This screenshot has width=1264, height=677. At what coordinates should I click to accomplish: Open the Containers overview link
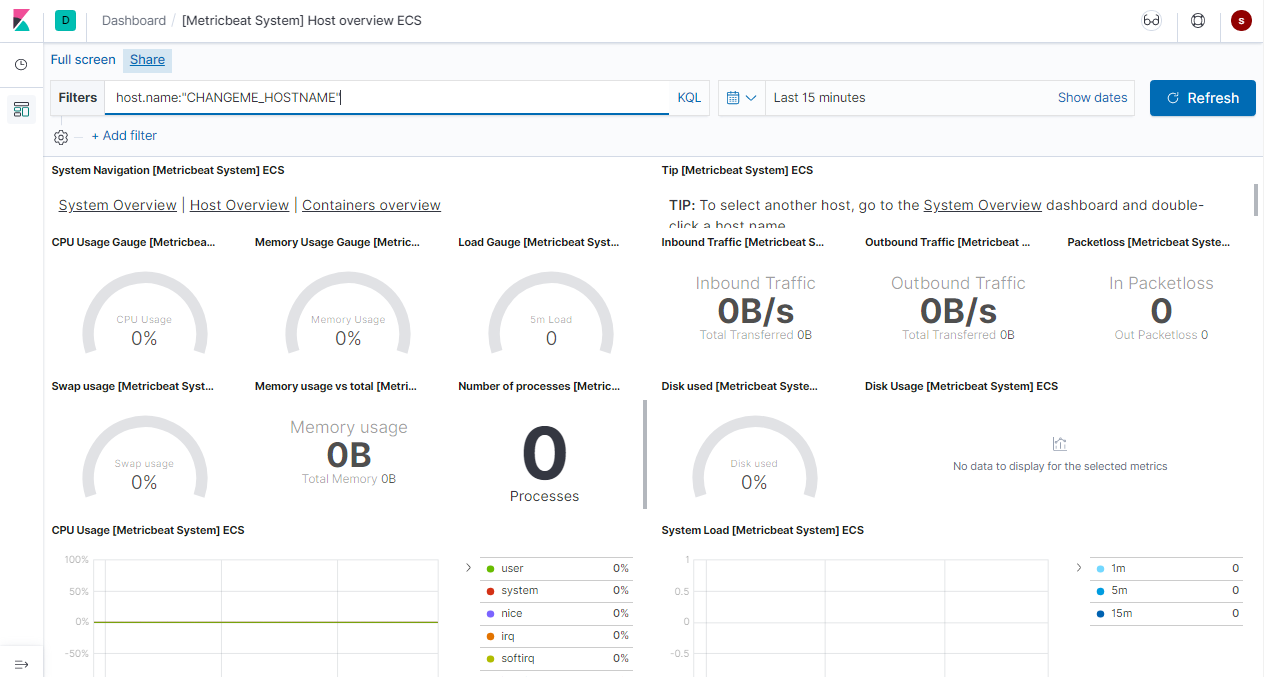coord(371,205)
